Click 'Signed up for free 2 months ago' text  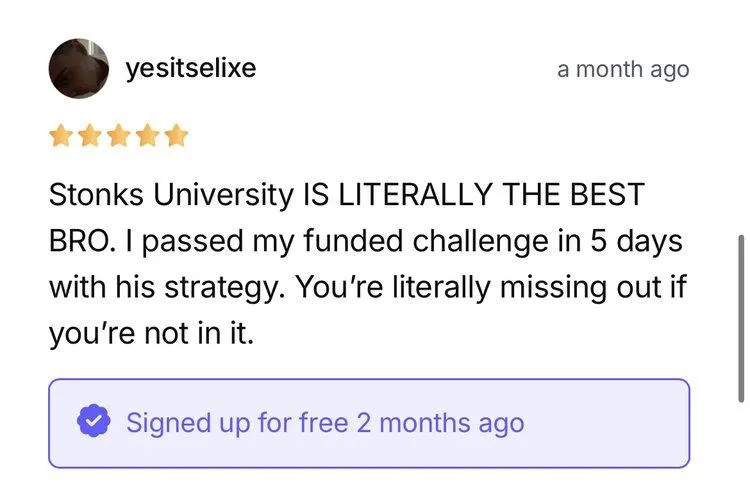(x=325, y=423)
